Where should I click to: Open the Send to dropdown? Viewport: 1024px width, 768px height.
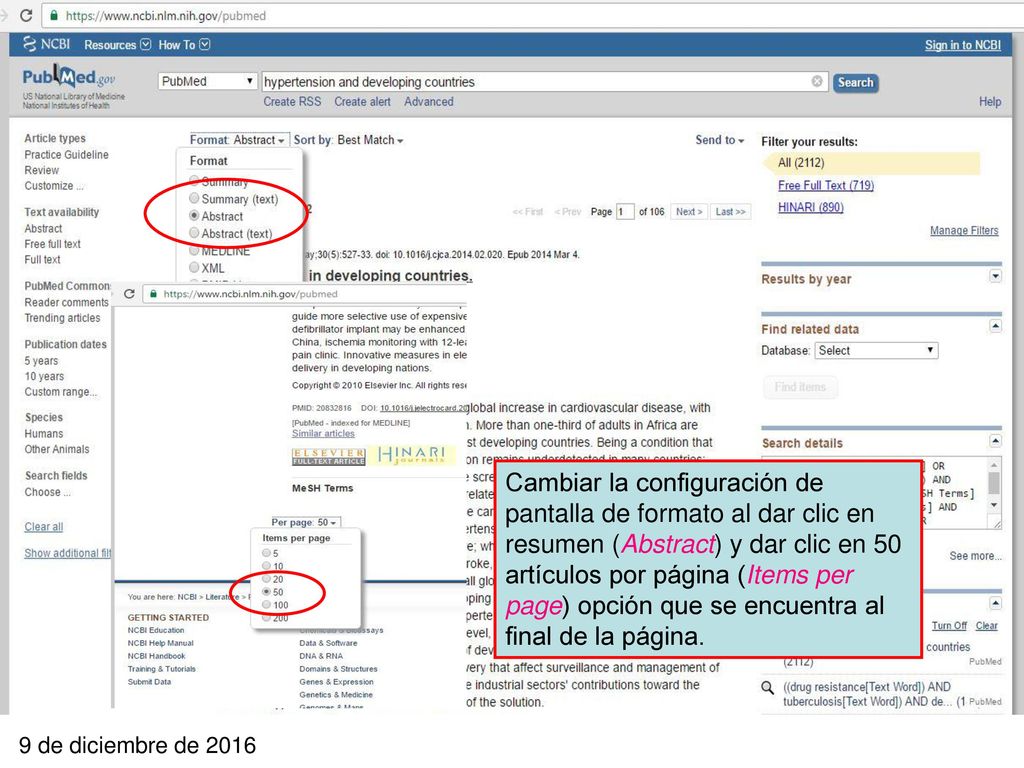[x=720, y=140]
